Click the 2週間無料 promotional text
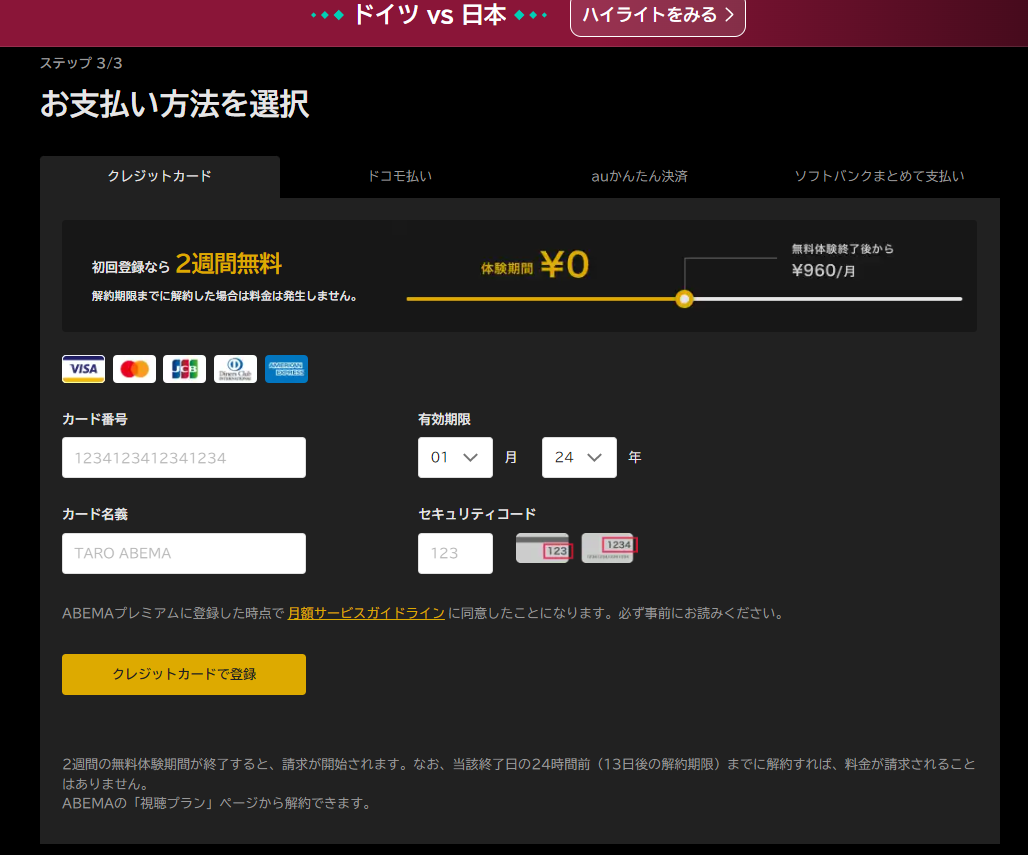The height and width of the screenshot is (855, 1028). click(x=229, y=264)
